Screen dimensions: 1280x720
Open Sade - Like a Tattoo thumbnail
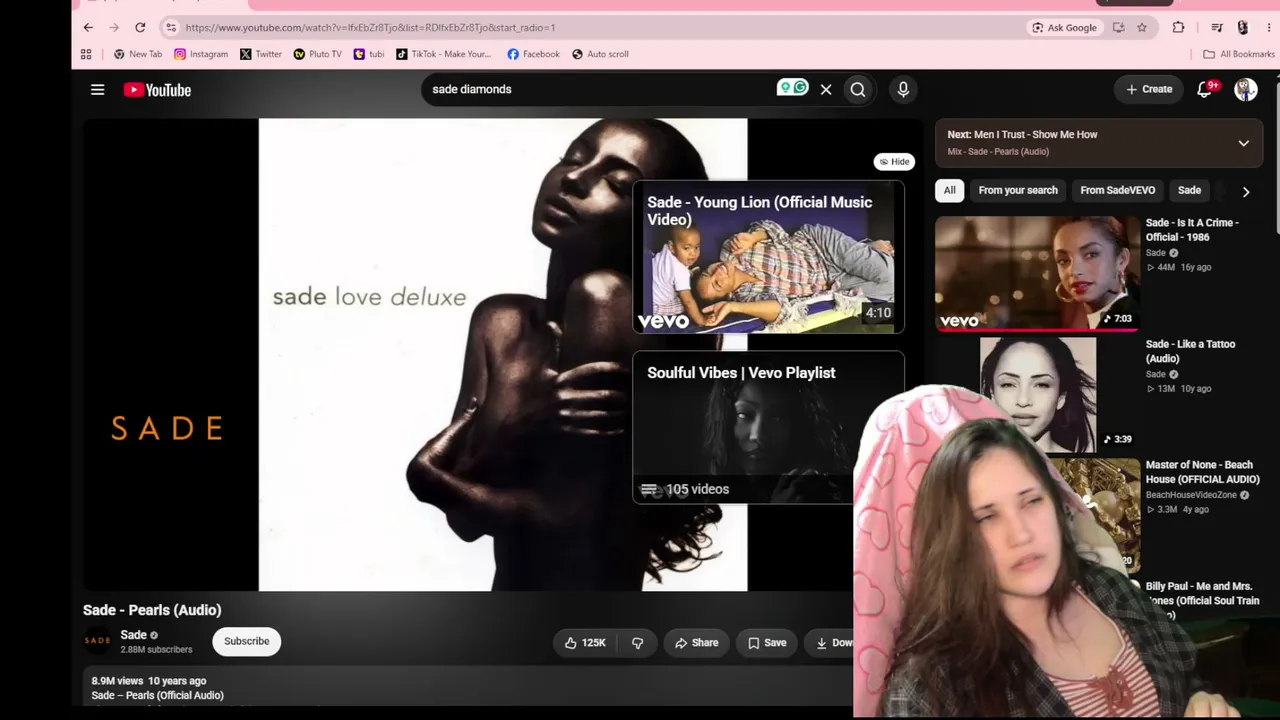[x=1037, y=394]
